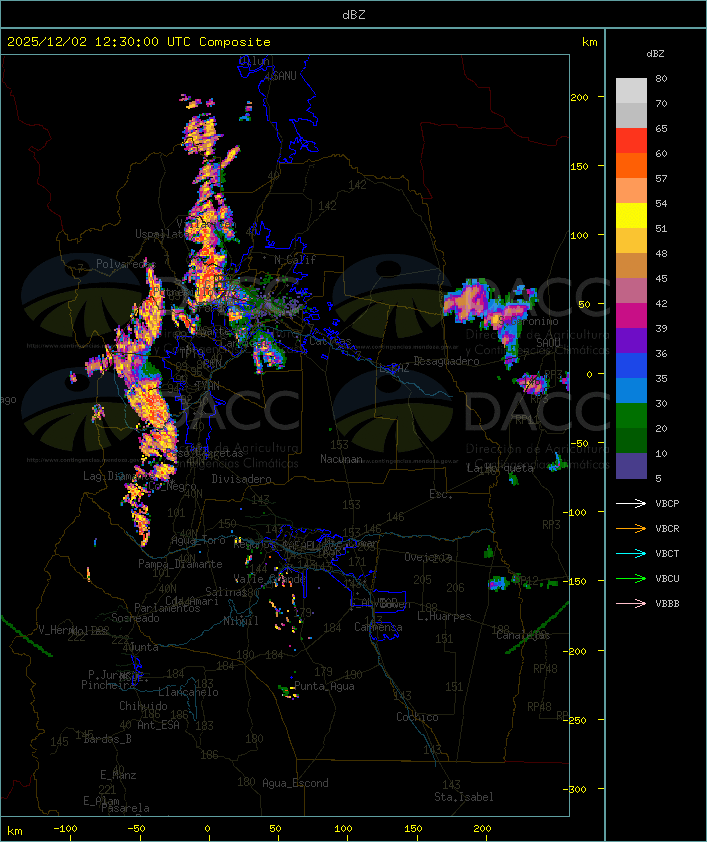Pick the light blue 30-35 dBZ swatch
This screenshot has height=842, width=707.
coord(631,390)
